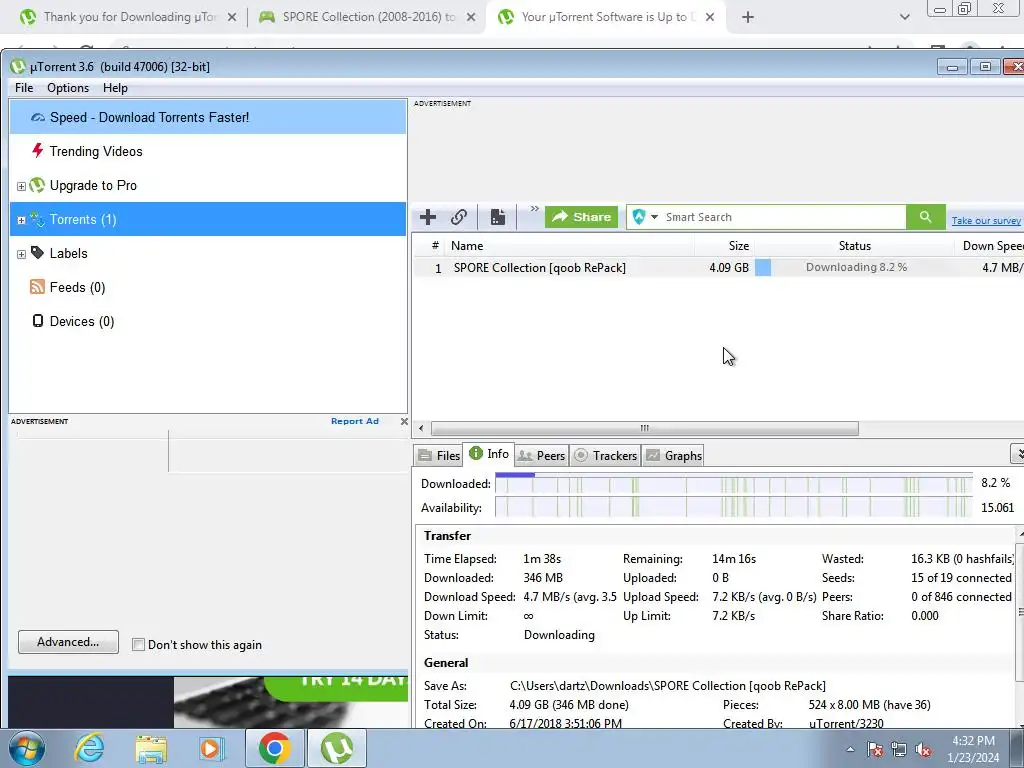Click the uTorrent taskbar icon

pos(337,748)
